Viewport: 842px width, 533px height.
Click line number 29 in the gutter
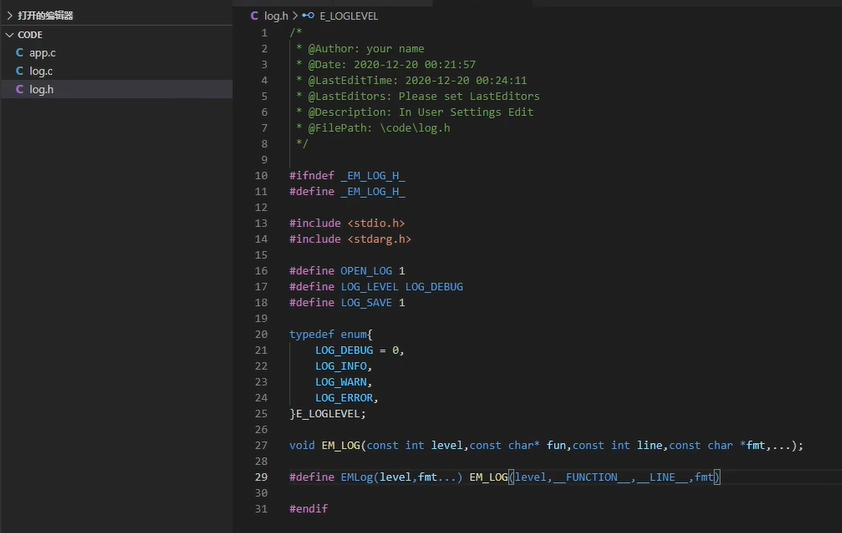point(261,477)
